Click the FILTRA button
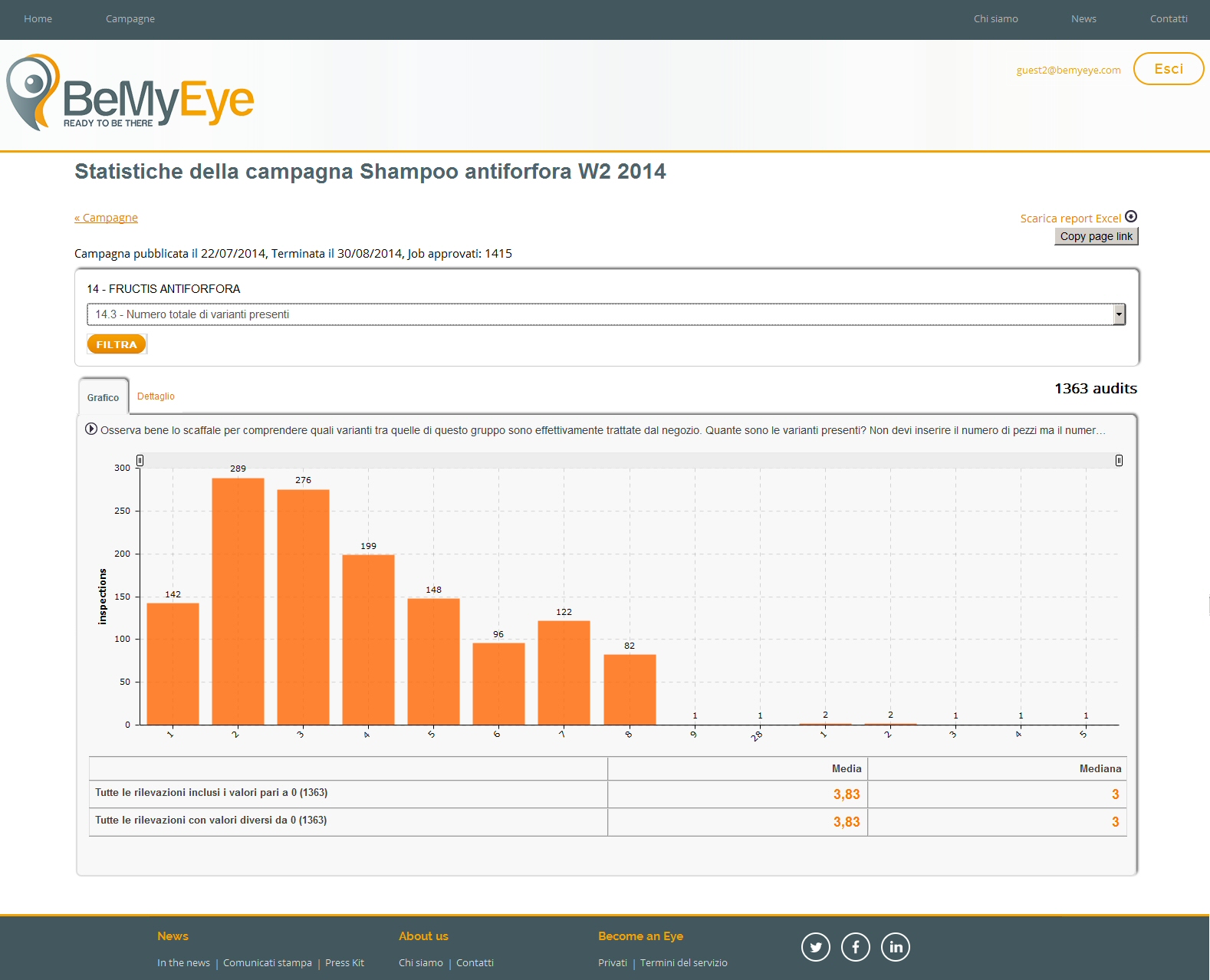1210x980 pixels. [x=117, y=344]
